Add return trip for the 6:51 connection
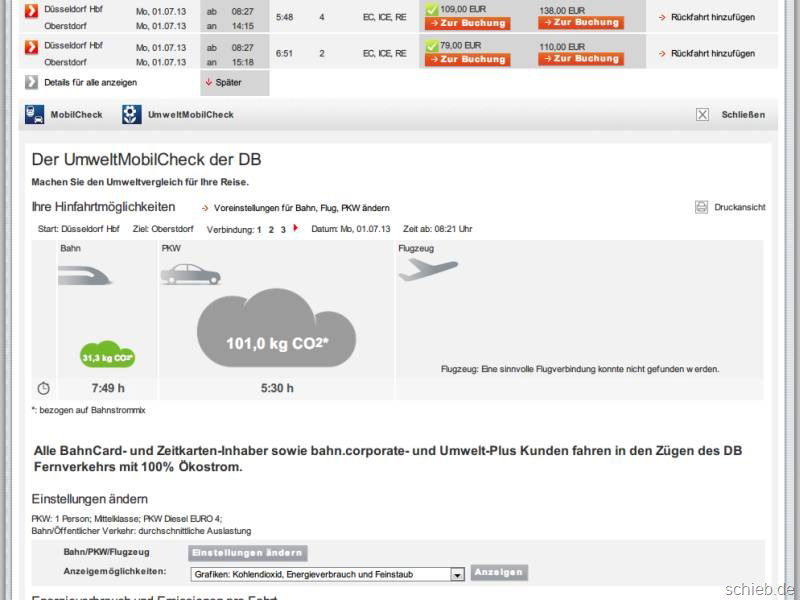800x600 pixels. point(707,54)
